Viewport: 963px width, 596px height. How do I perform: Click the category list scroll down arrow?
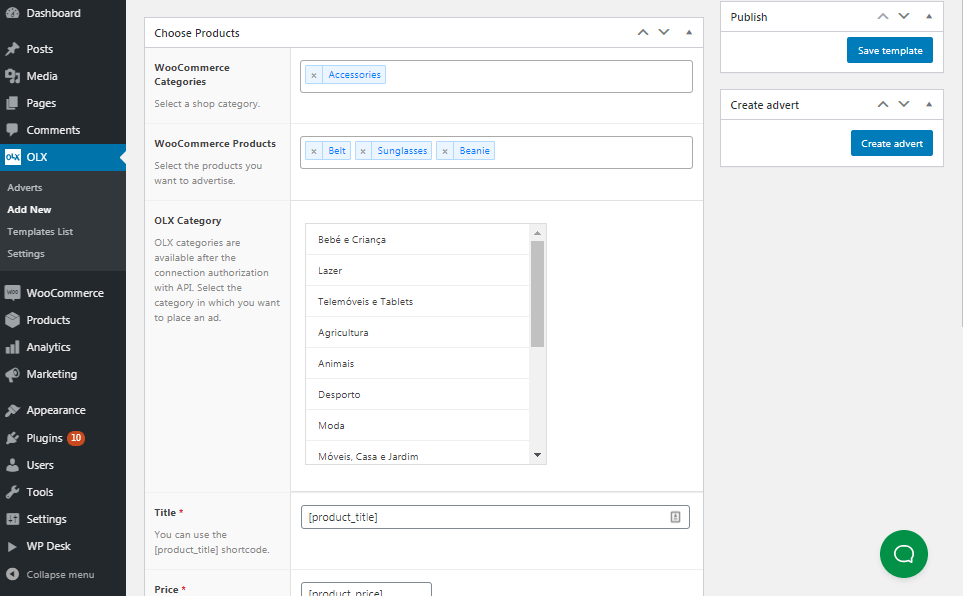tap(537, 455)
